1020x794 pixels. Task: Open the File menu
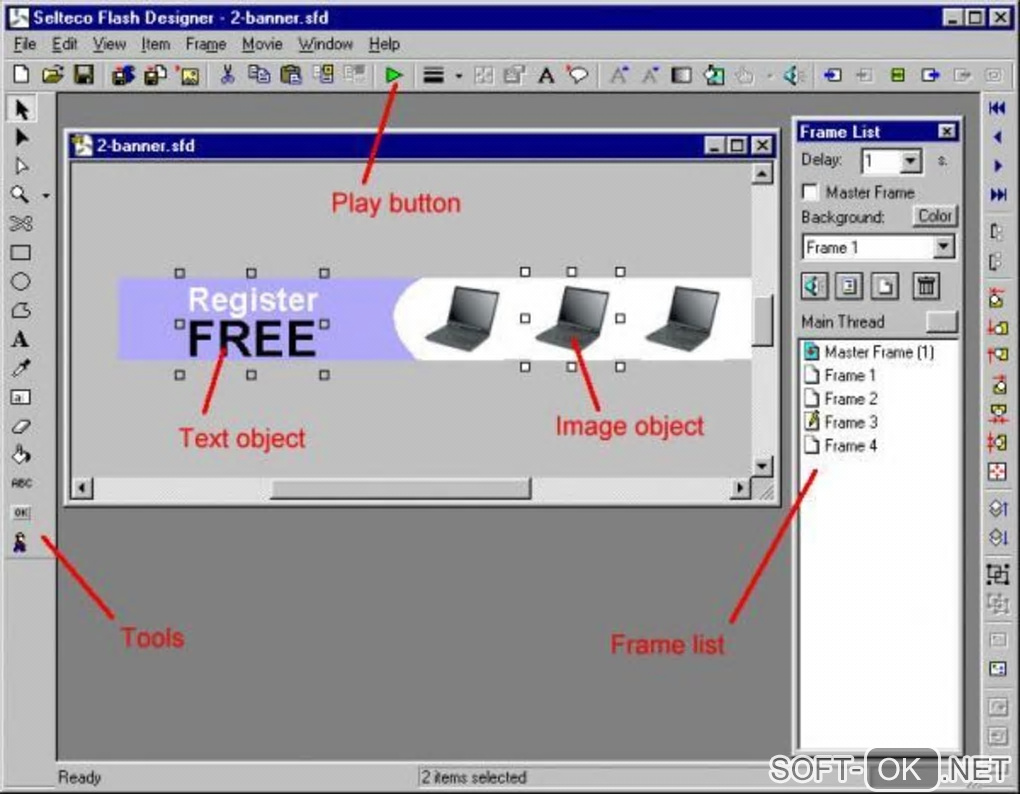25,44
